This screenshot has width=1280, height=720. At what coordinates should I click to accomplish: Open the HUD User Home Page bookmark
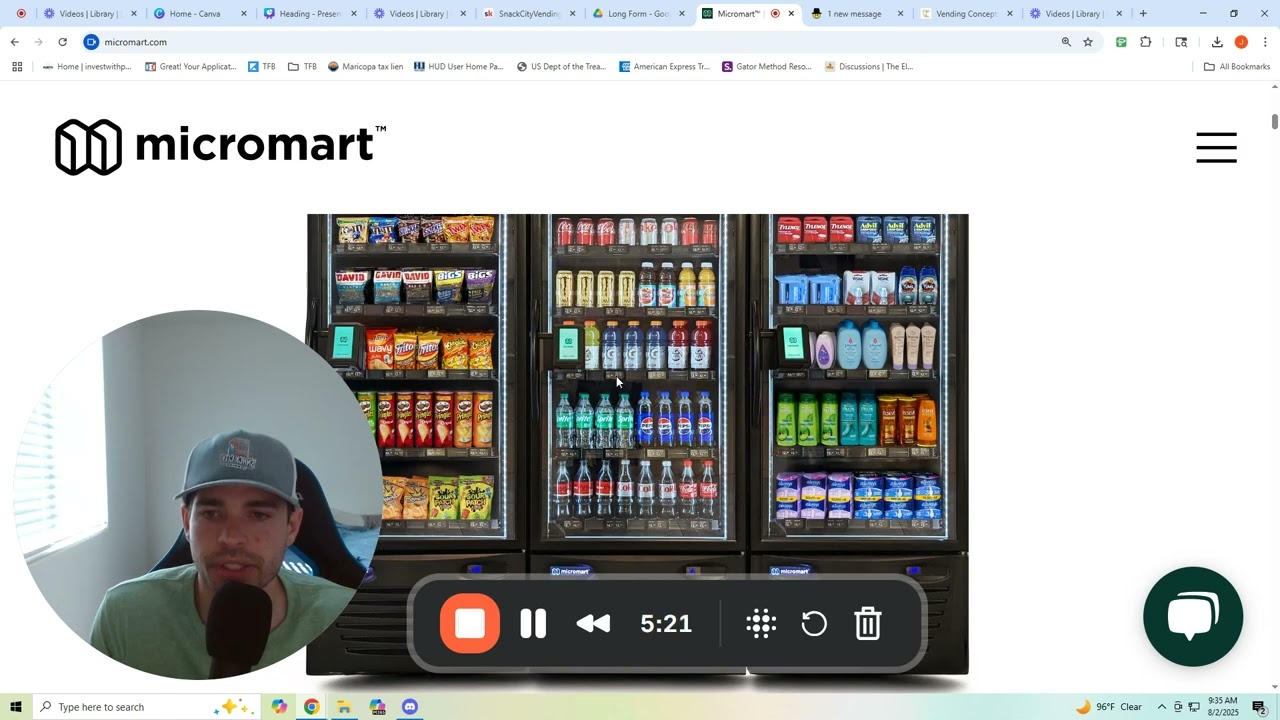(458, 67)
